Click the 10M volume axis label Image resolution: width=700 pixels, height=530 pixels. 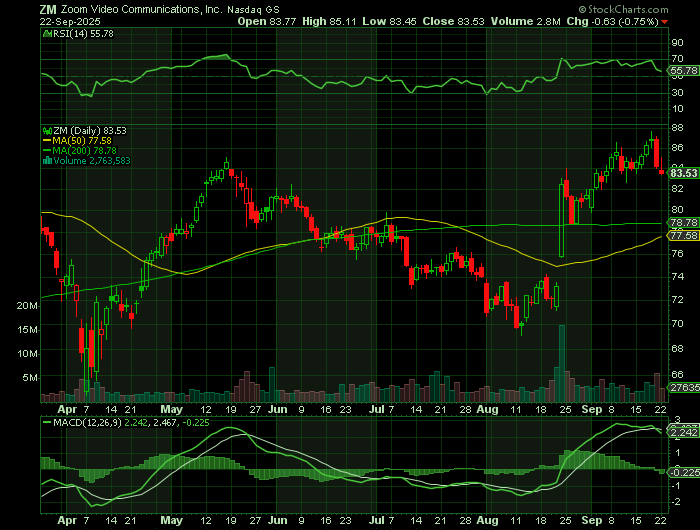[x=28, y=354]
